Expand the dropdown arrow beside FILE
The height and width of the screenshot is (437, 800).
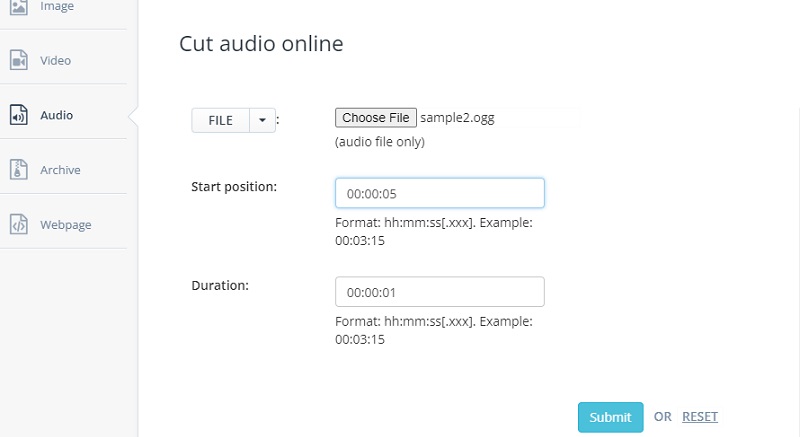point(262,120)
